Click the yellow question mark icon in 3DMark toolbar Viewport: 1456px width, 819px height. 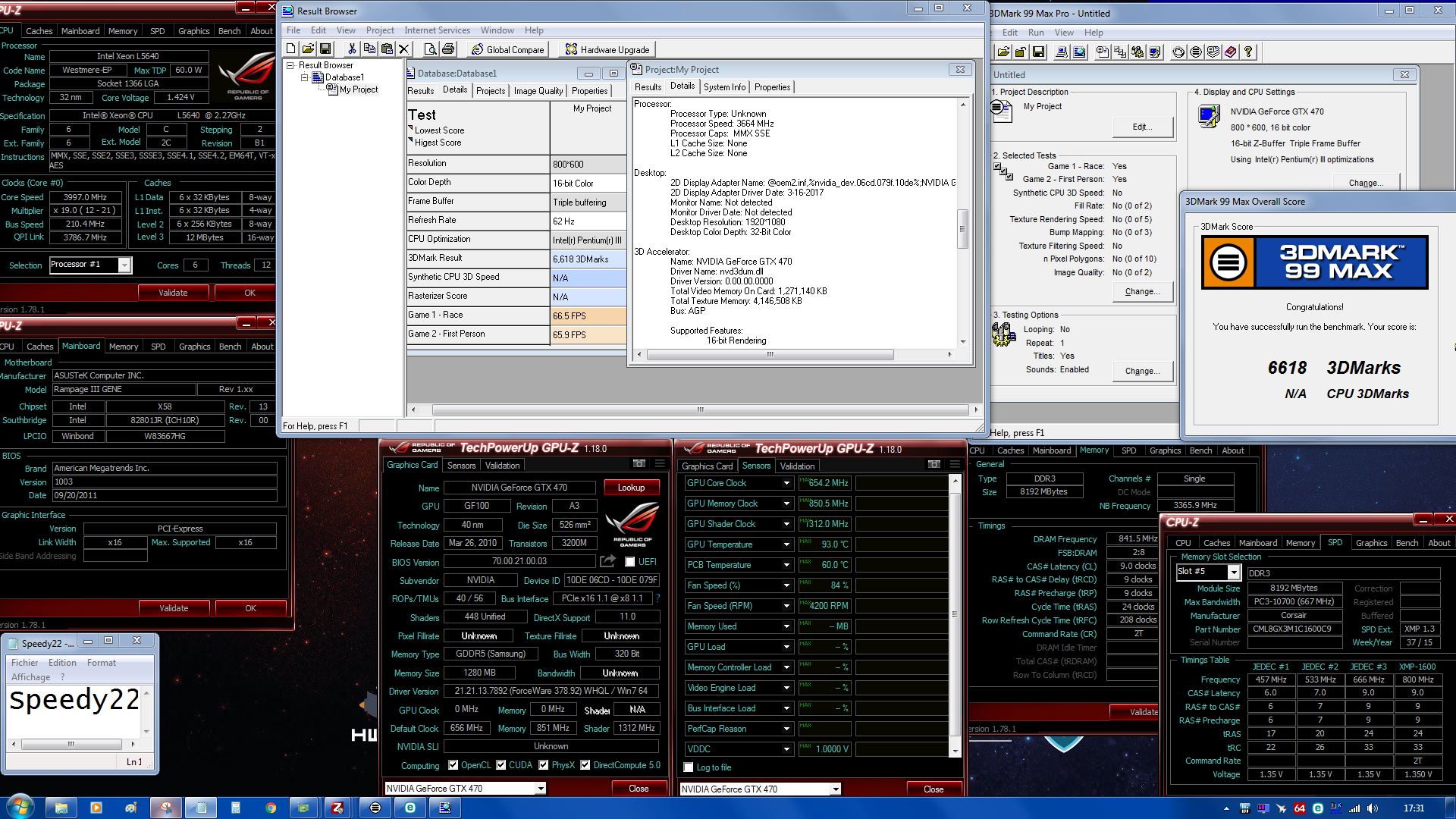(x=1248, y=52)
